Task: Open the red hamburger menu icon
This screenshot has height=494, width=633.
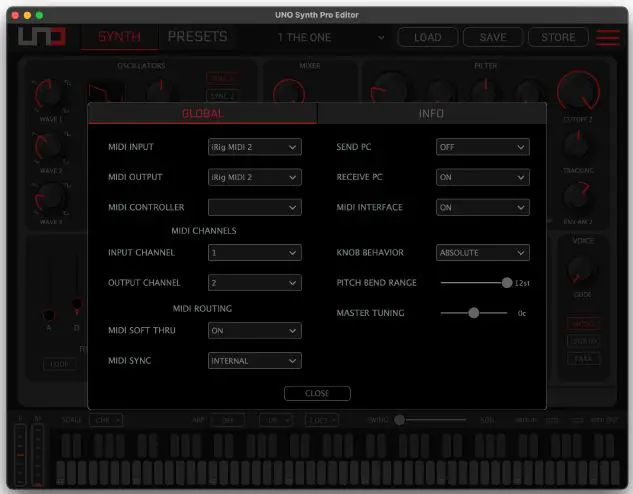Action: (608, 38)
